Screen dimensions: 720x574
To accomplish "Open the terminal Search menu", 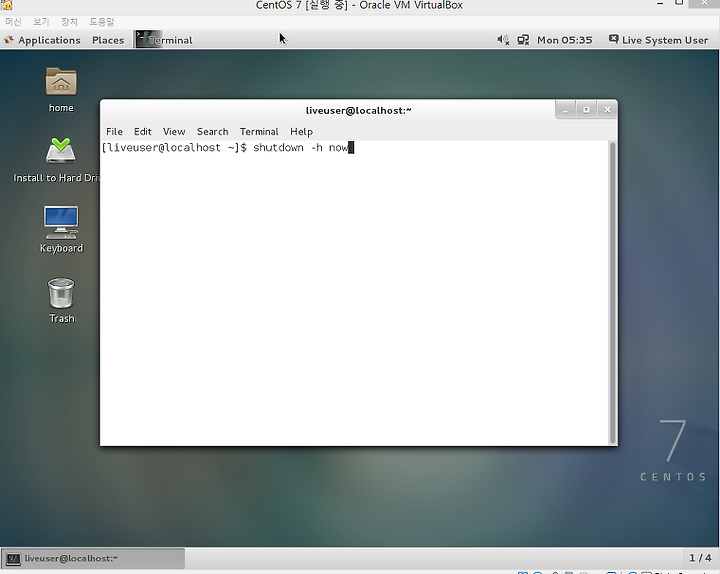I will click(x=213, y=132).
